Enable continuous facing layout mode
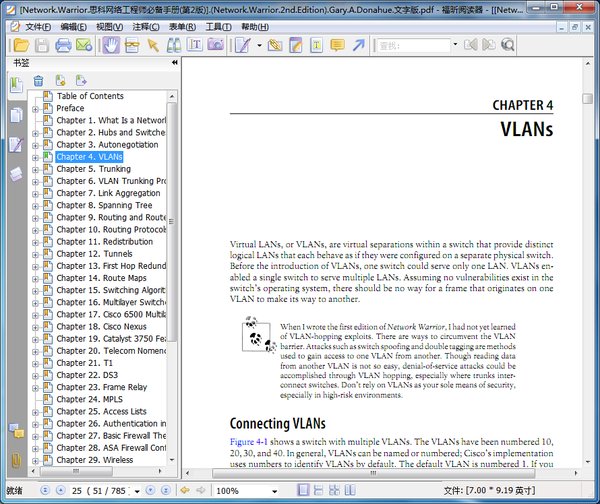600x504 pixels. (x=334, y=490)
